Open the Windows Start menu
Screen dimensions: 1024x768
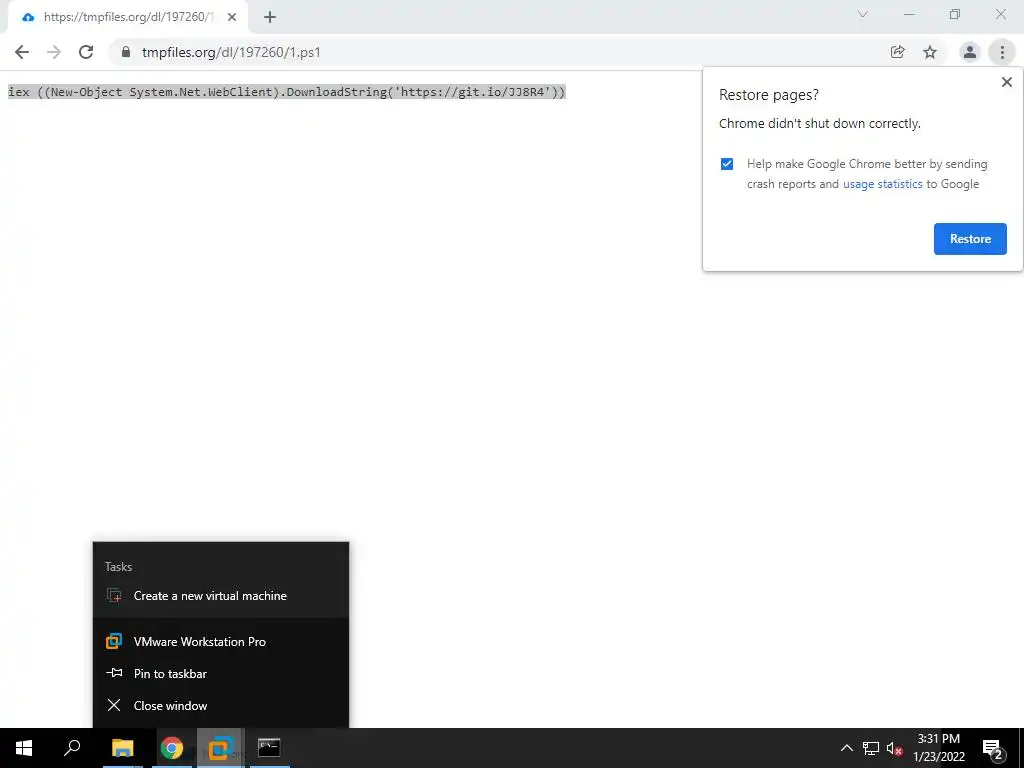pos(24,748)
